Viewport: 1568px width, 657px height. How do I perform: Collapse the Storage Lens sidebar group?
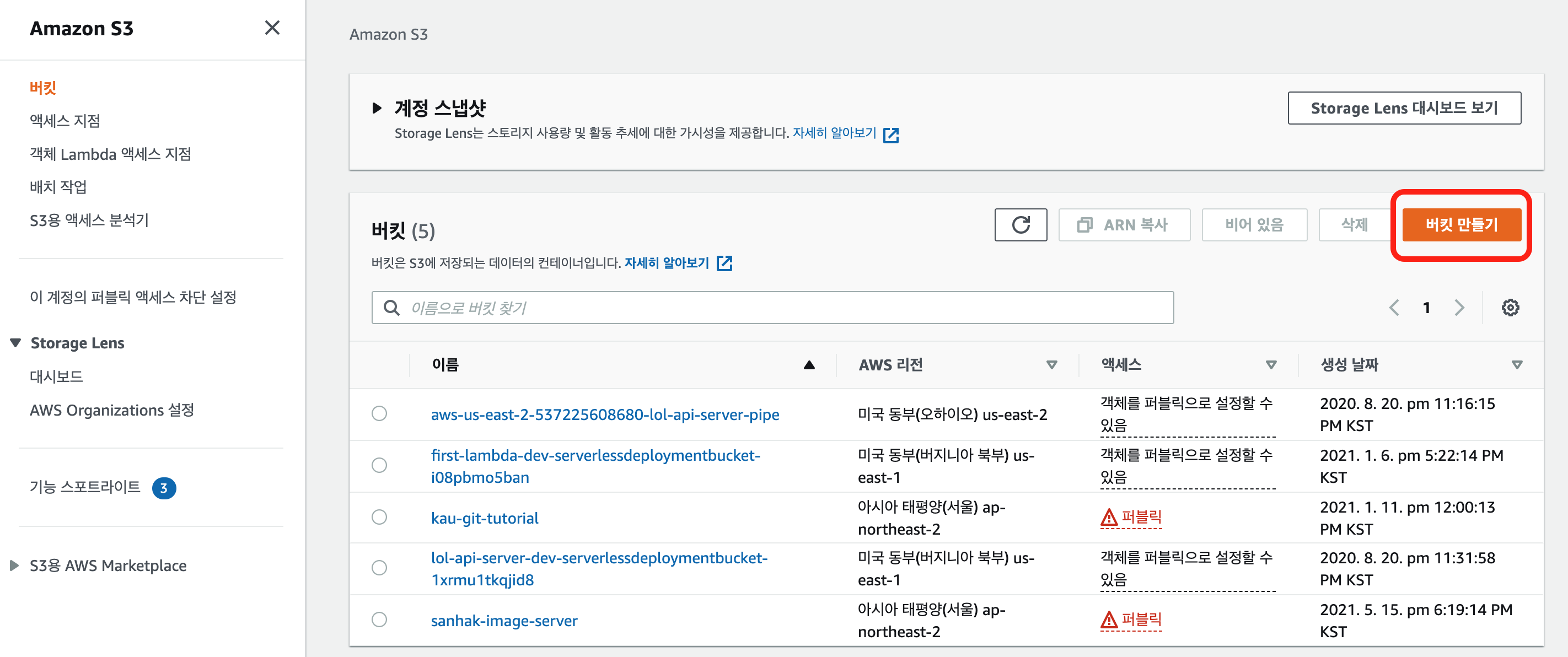click(16, 343)
